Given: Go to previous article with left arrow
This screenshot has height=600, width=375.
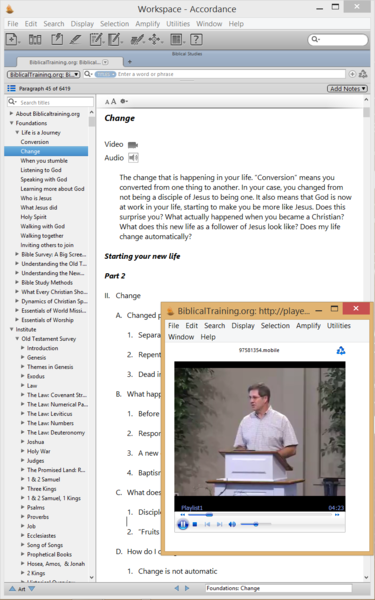Looking at the screenshot, I should click(176, 588).
